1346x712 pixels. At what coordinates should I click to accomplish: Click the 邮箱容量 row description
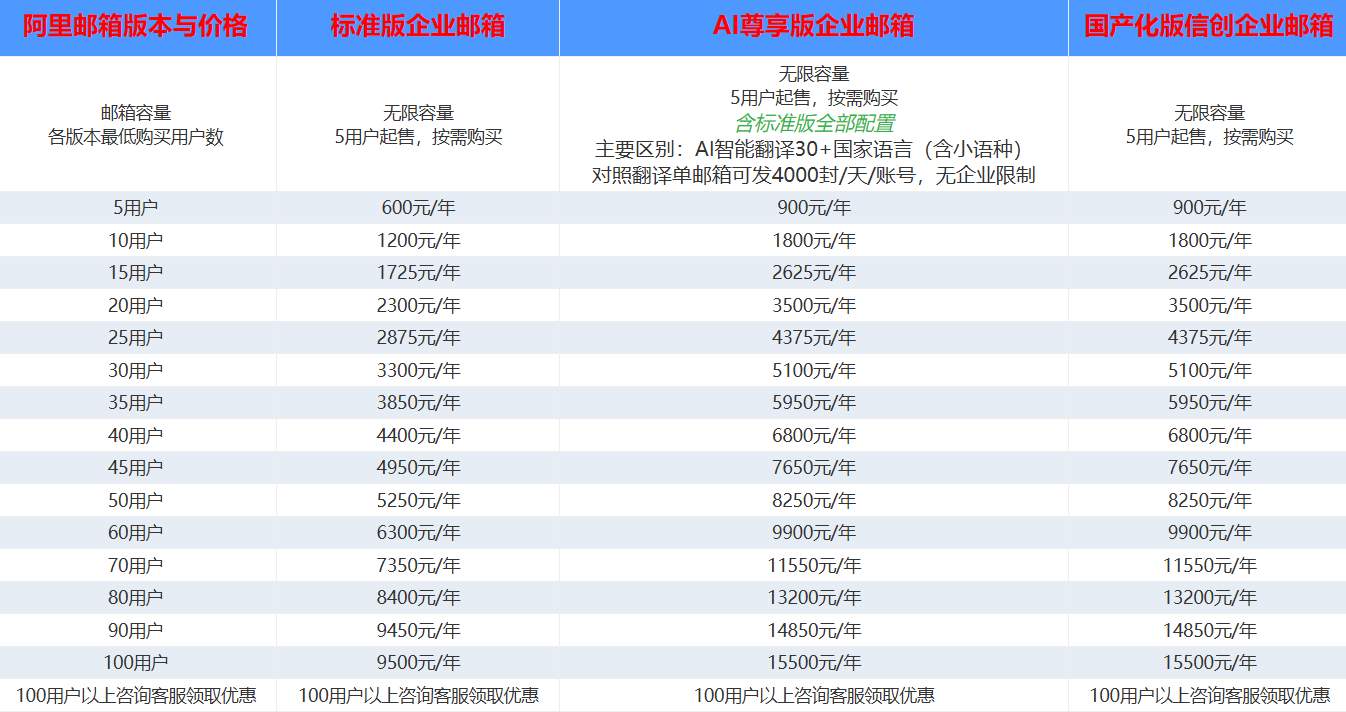click(135, 114)
